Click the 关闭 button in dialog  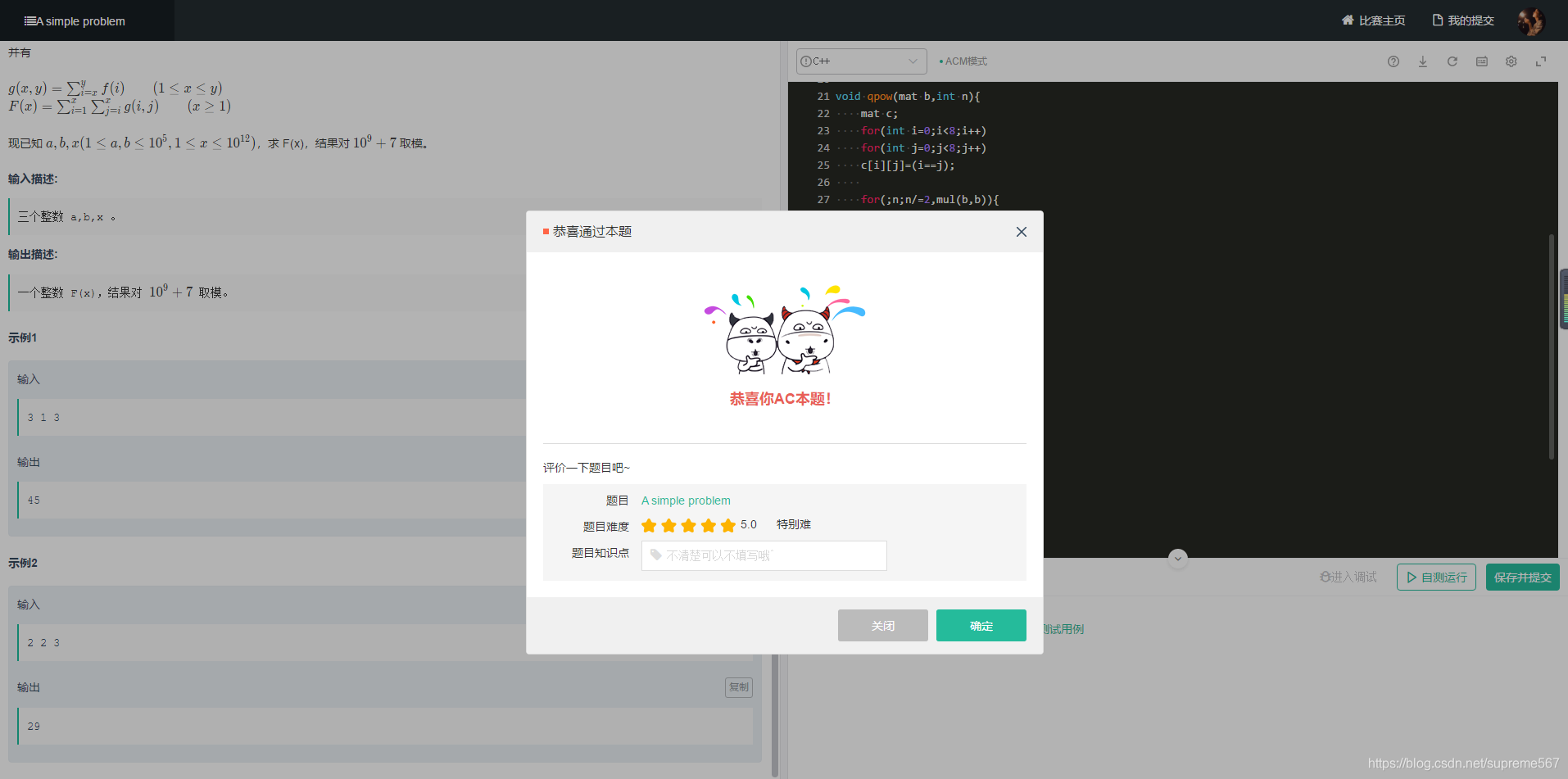tap(883, 626)
